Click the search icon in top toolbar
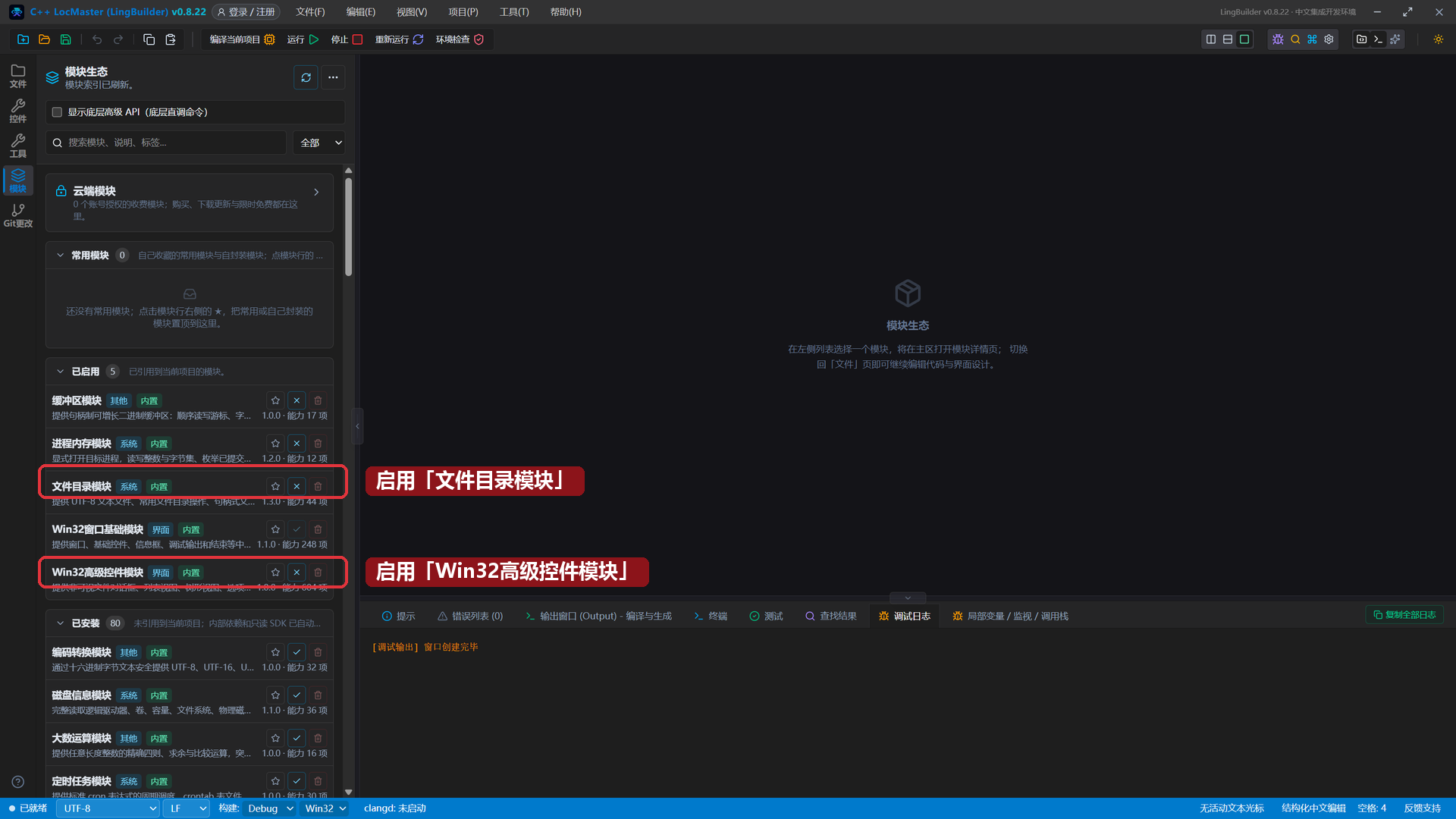Image resolution: width=1456 pixels, height=819 pixels. (1295, 39)
